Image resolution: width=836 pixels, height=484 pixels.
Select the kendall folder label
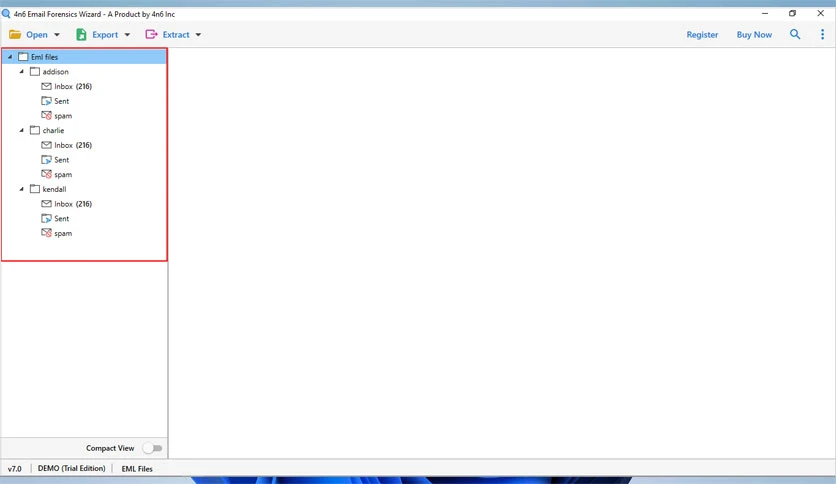54,189
